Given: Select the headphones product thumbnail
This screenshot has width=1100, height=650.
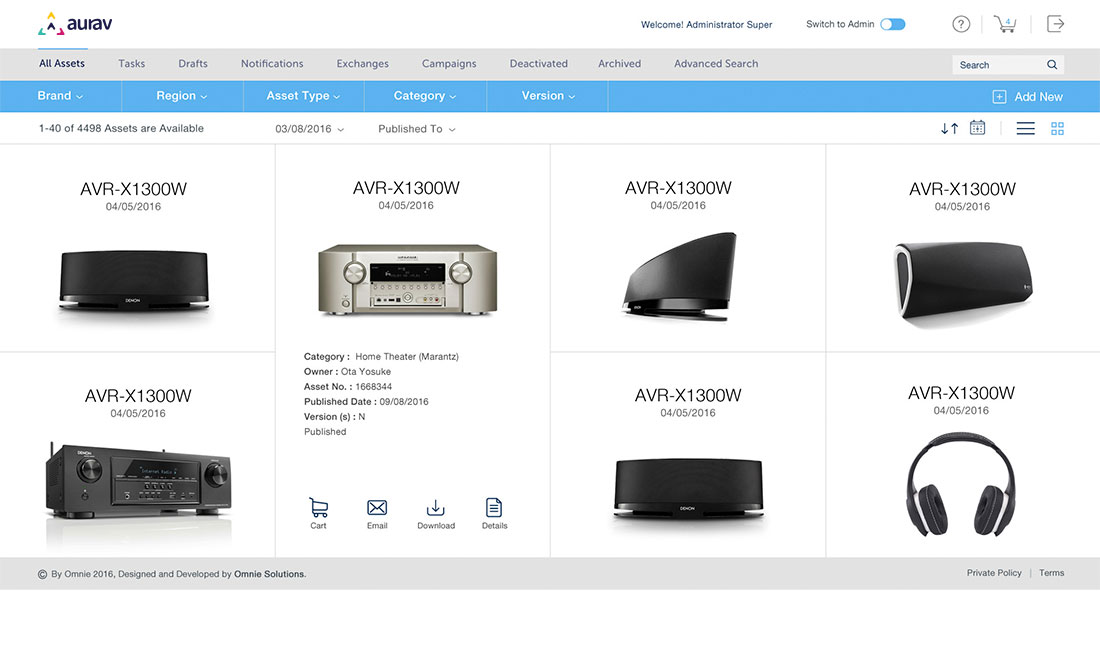Looking at the screenshot, I should click(961, 484).
